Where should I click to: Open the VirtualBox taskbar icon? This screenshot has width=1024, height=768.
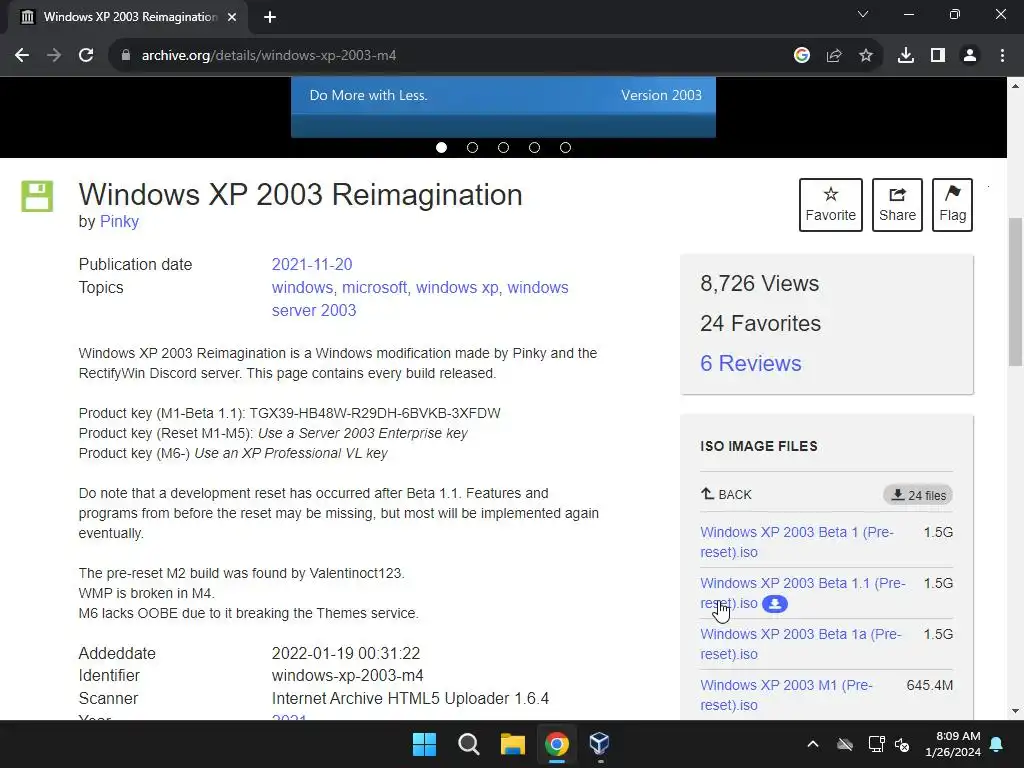click(x=600, y=744)
